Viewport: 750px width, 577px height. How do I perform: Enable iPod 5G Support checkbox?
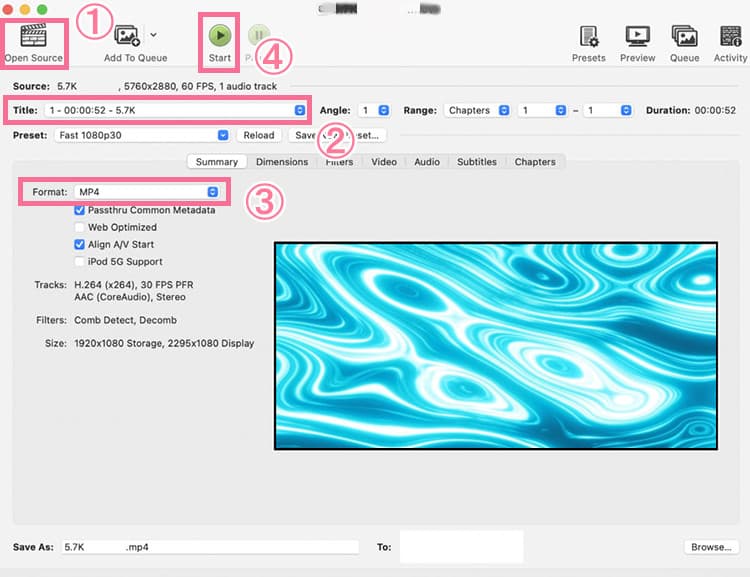click(x=79, y=261)
